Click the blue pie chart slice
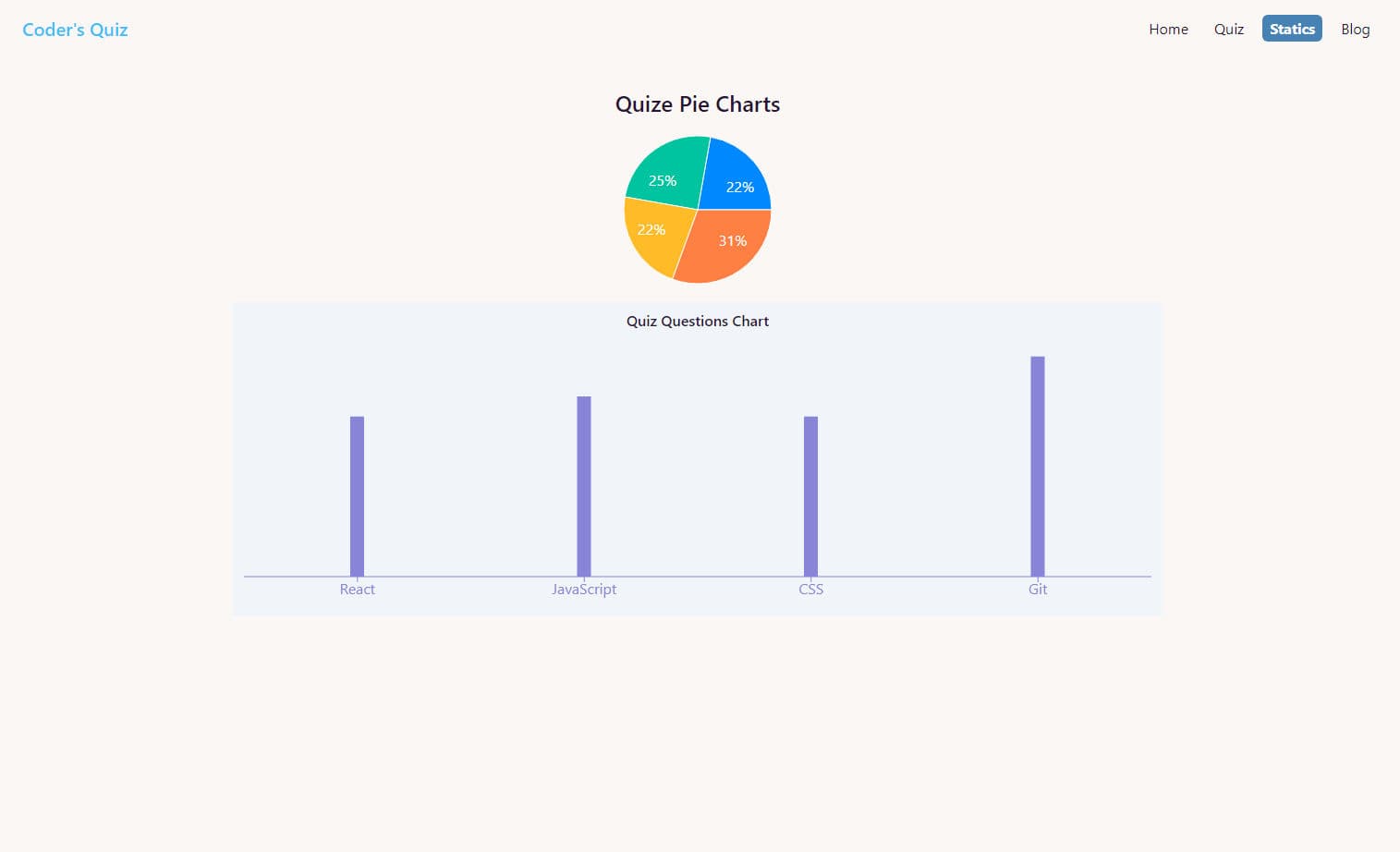 click(x=735, y=178)
